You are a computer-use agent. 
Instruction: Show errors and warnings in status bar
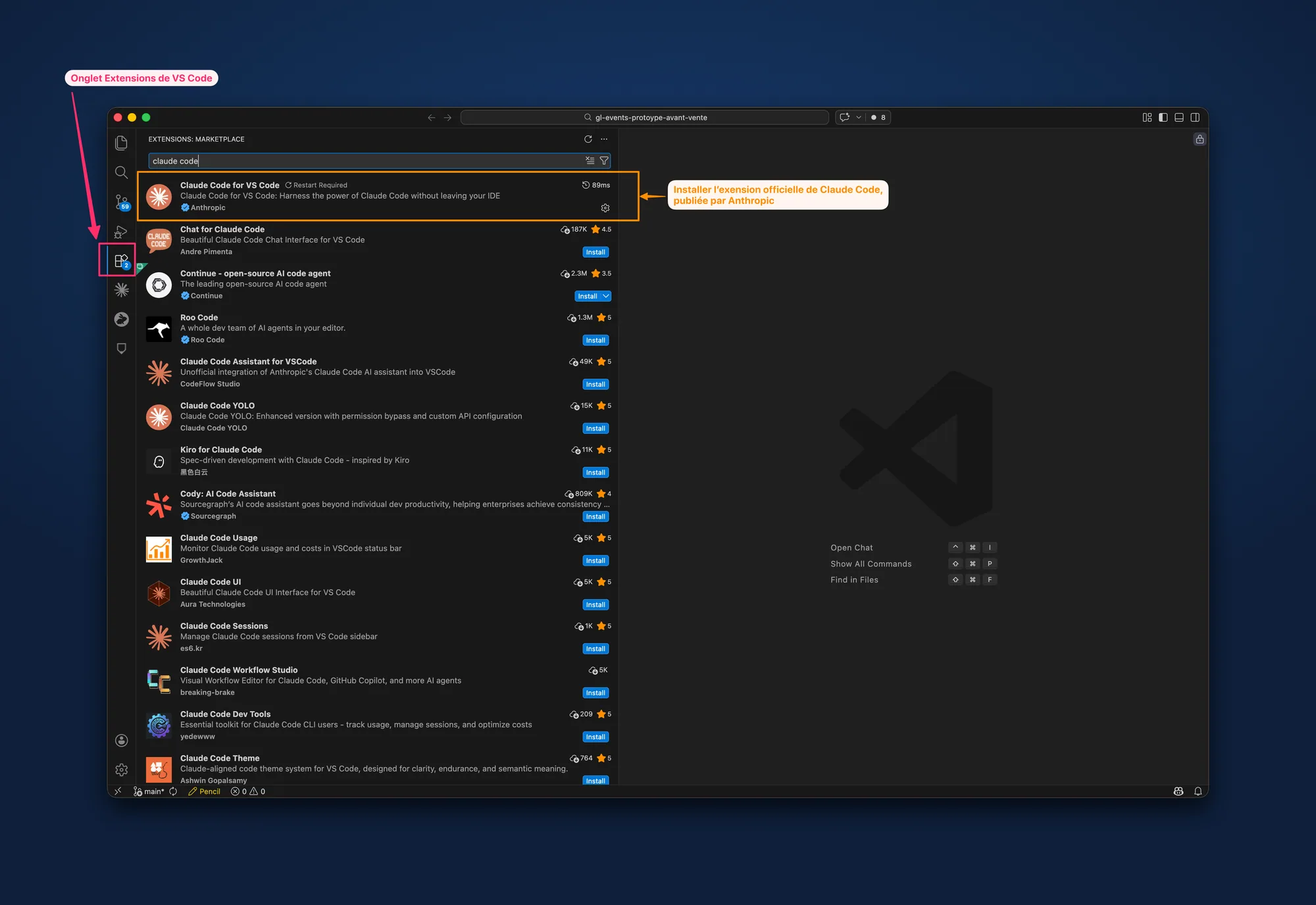pos(248,791)
